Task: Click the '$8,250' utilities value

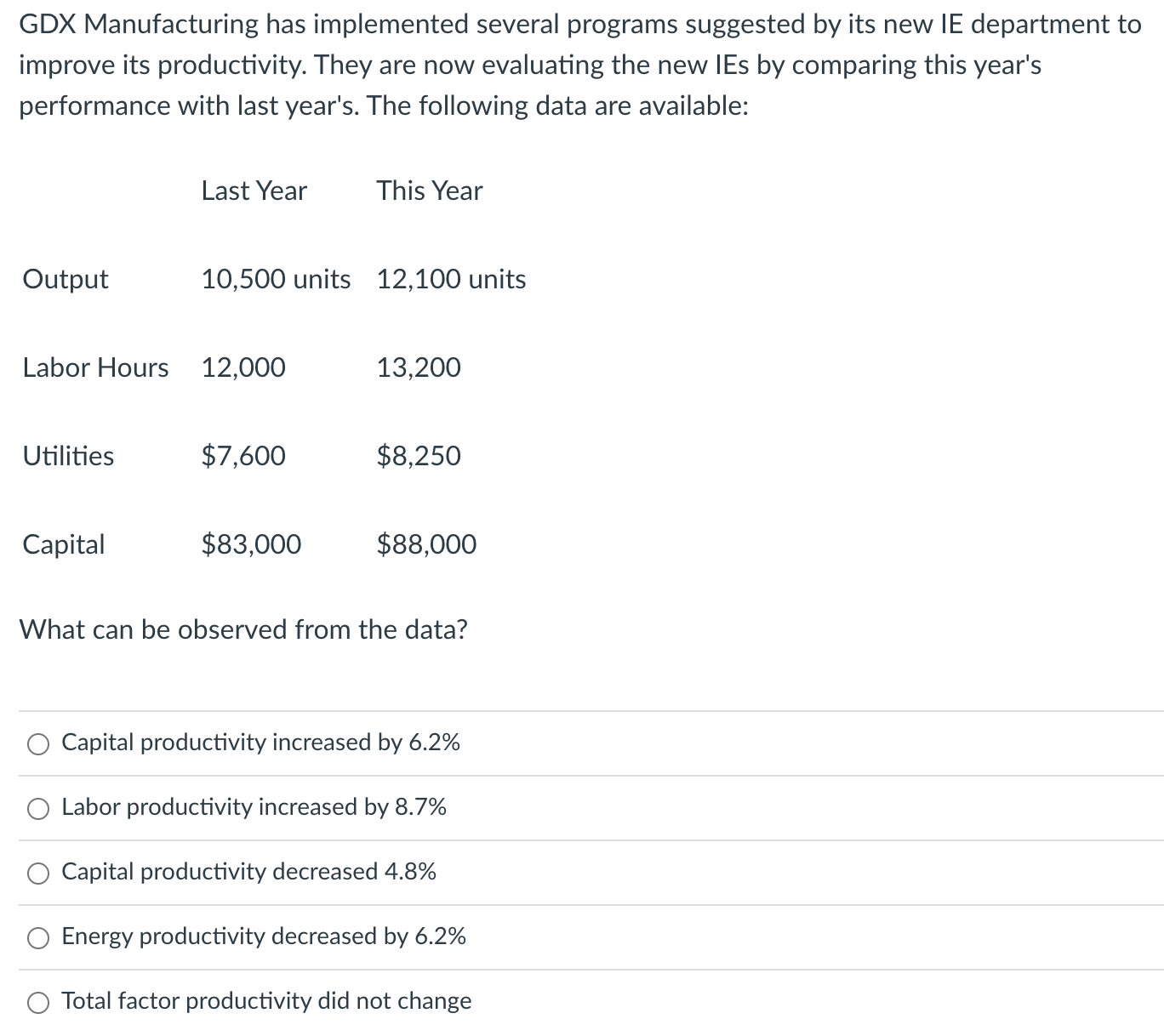Action: [x=419, y=457]
